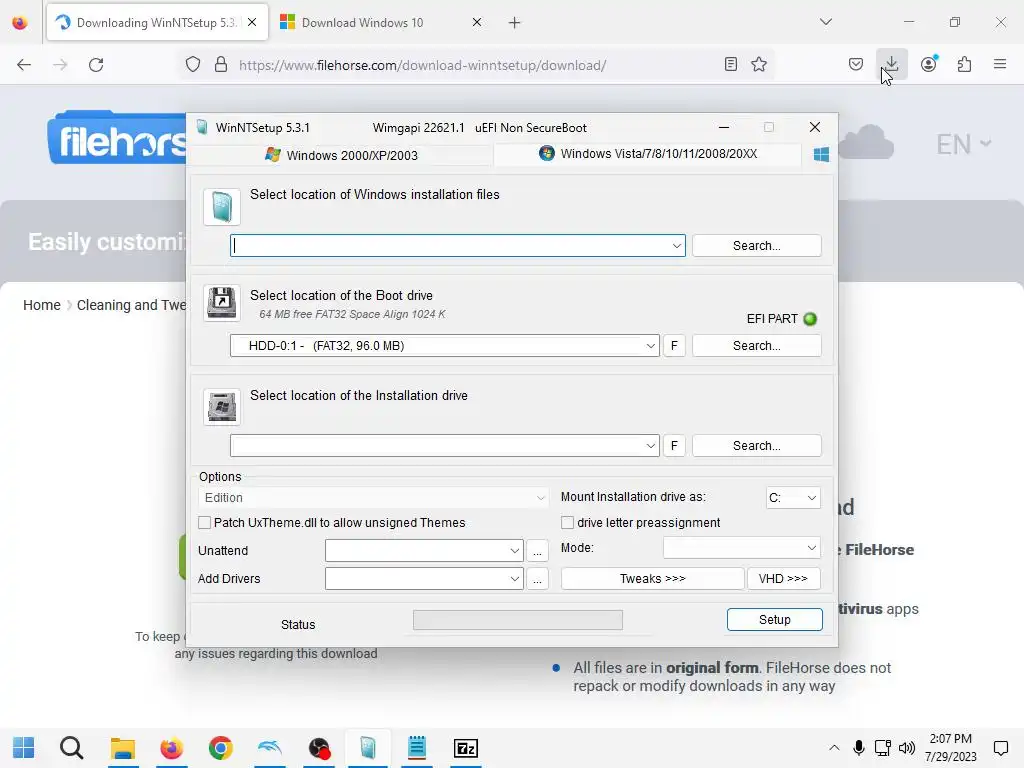1024x768 pixels.
Task: Switch to Windows Vista/7/8/10/11/2008/20XX tab
Action: coord(648,153)
